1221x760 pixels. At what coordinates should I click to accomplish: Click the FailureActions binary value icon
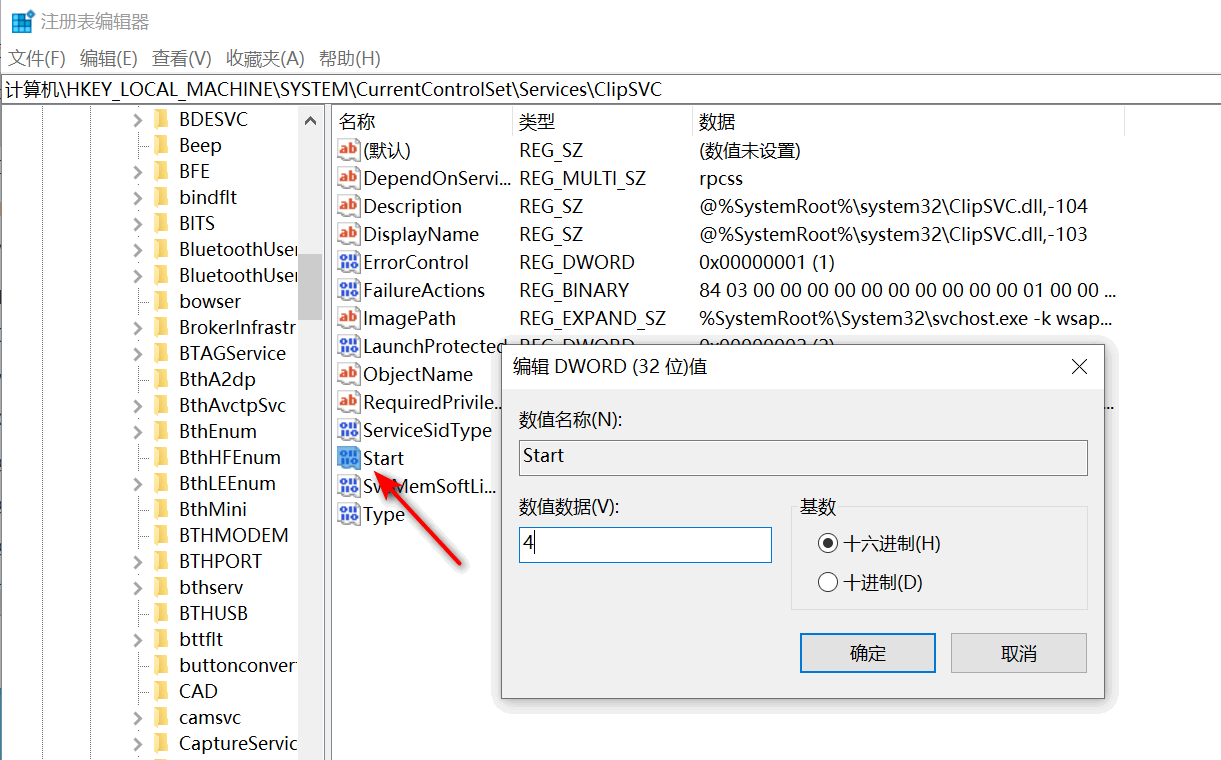tap(348, 290)
